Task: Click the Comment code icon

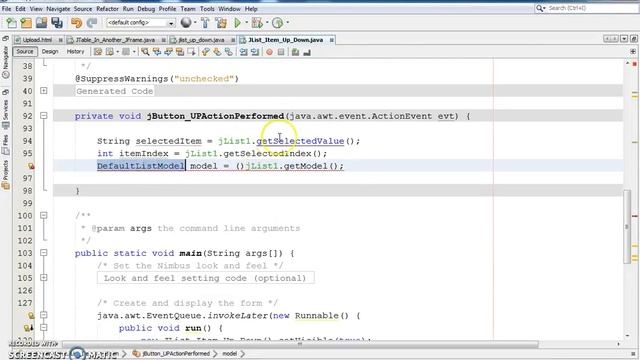Action: click(x=295, y=52)
